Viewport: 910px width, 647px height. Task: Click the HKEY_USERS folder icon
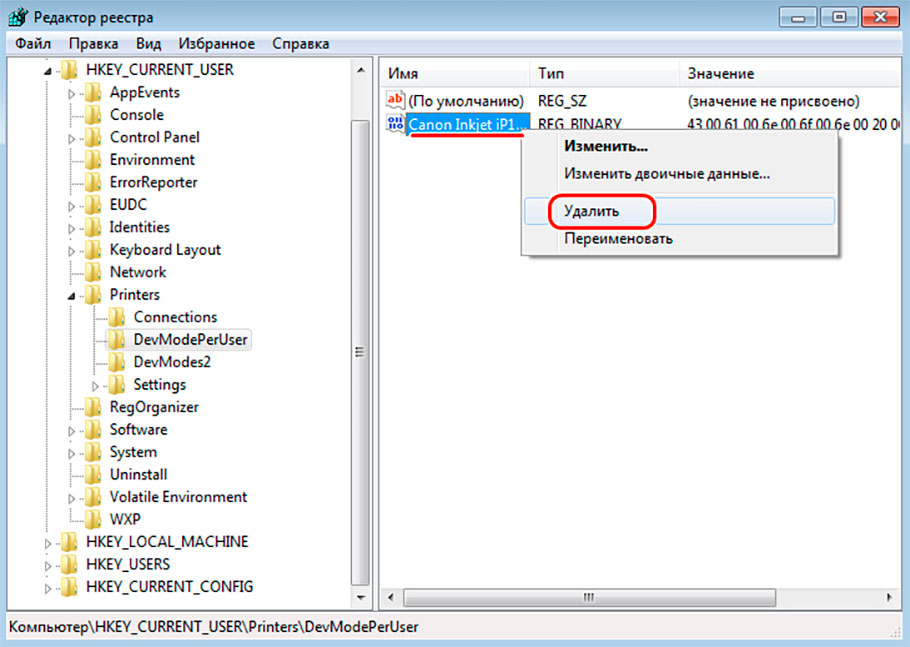pyautogui.click(x=69, y=564)
